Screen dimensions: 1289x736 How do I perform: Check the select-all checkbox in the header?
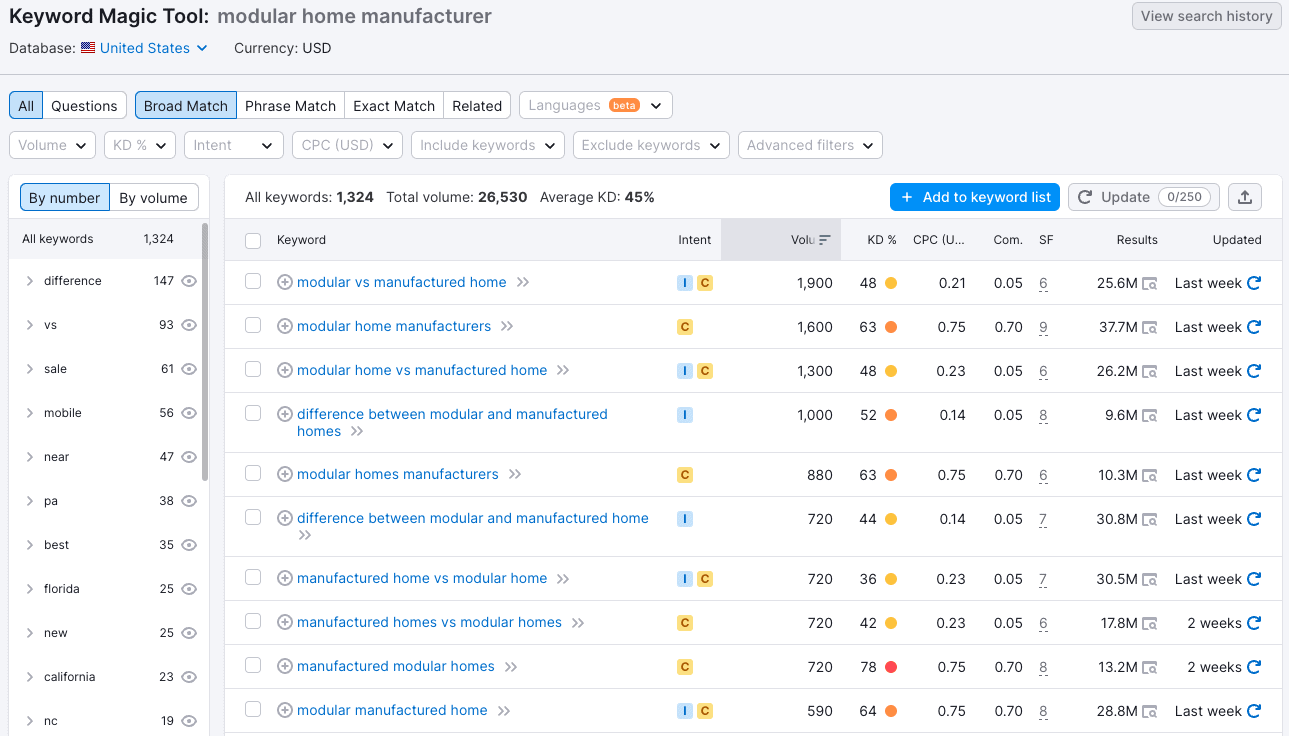coord(253,239)
